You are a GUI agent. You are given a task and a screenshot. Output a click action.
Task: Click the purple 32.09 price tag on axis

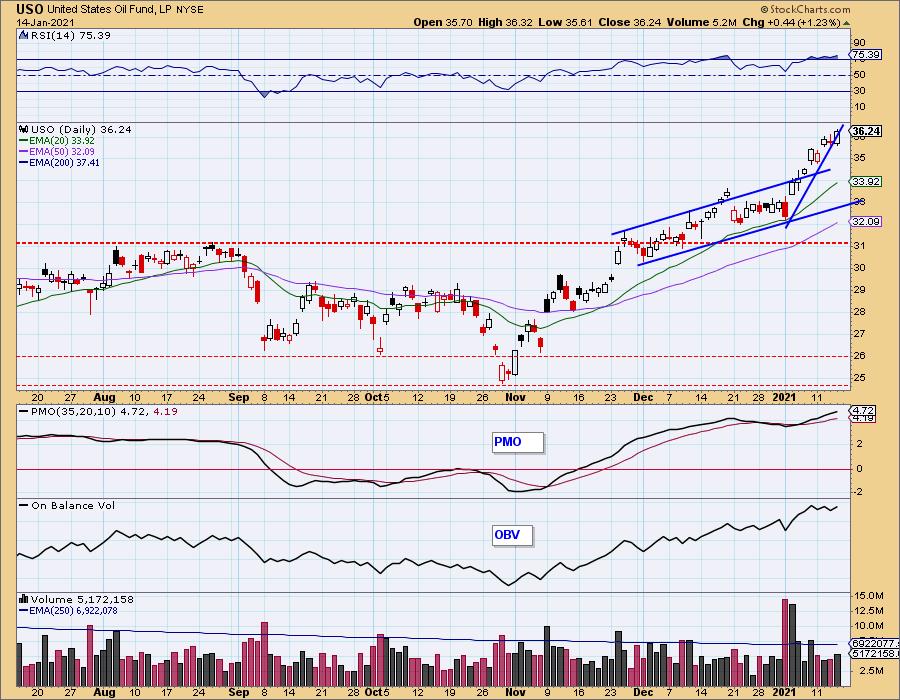(867, 221)
